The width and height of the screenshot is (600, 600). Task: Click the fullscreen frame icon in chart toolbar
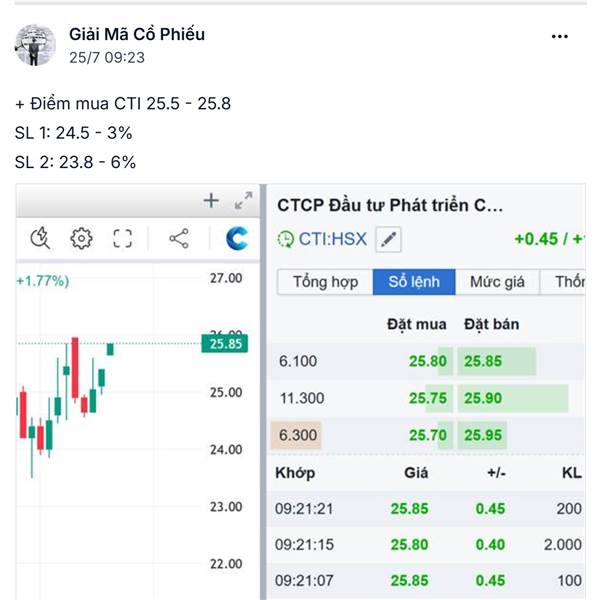[122, 238]
